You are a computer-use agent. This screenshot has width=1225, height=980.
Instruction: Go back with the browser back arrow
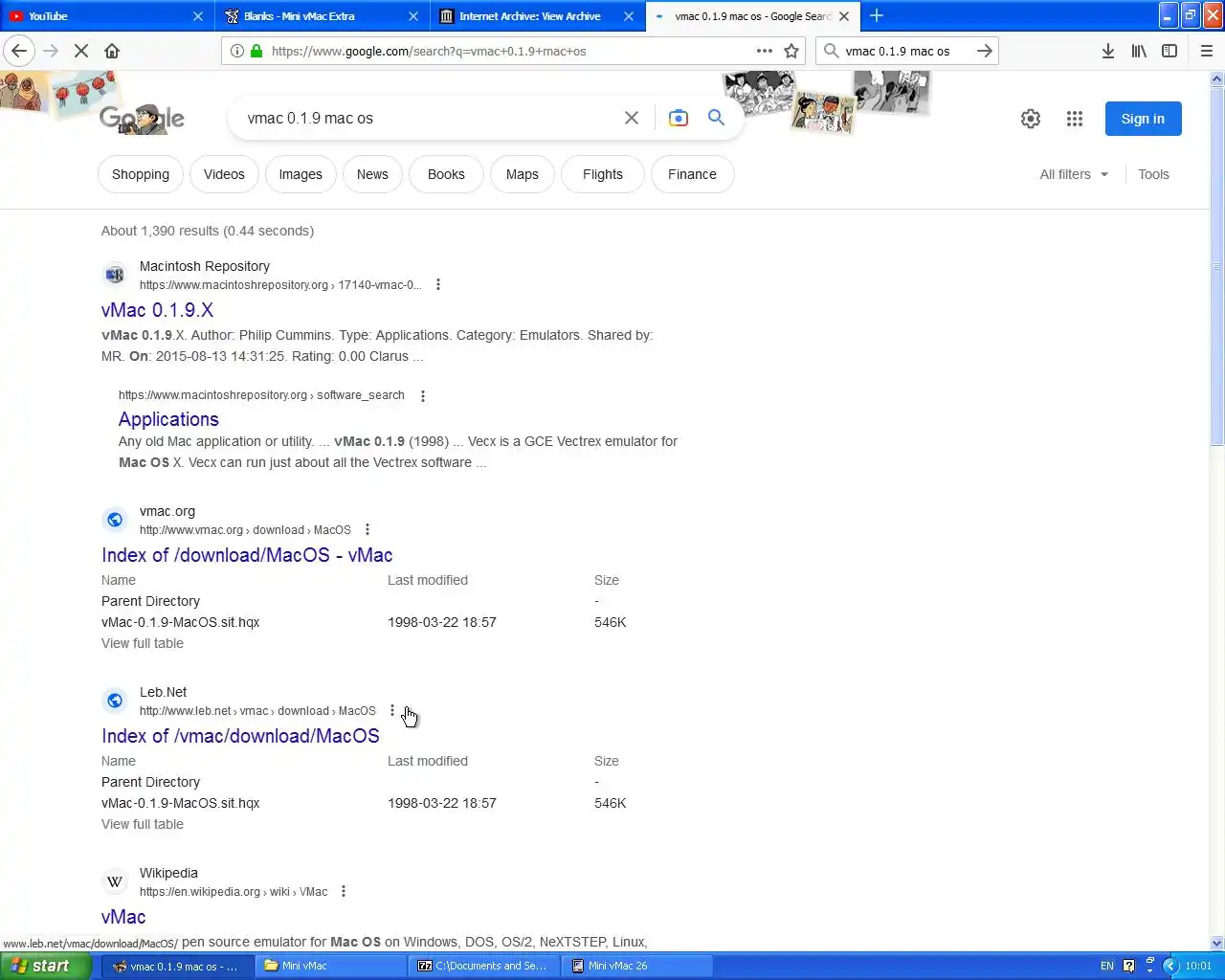(19, 51)
